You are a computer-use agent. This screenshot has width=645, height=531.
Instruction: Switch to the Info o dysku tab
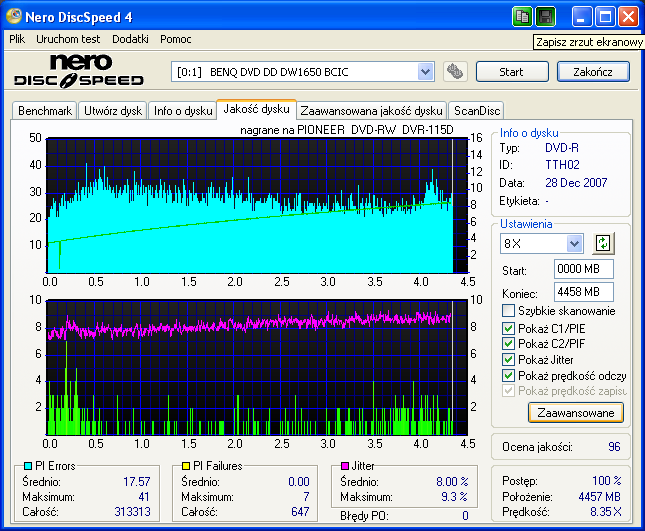pyautogui.click(x=183, y=111)
